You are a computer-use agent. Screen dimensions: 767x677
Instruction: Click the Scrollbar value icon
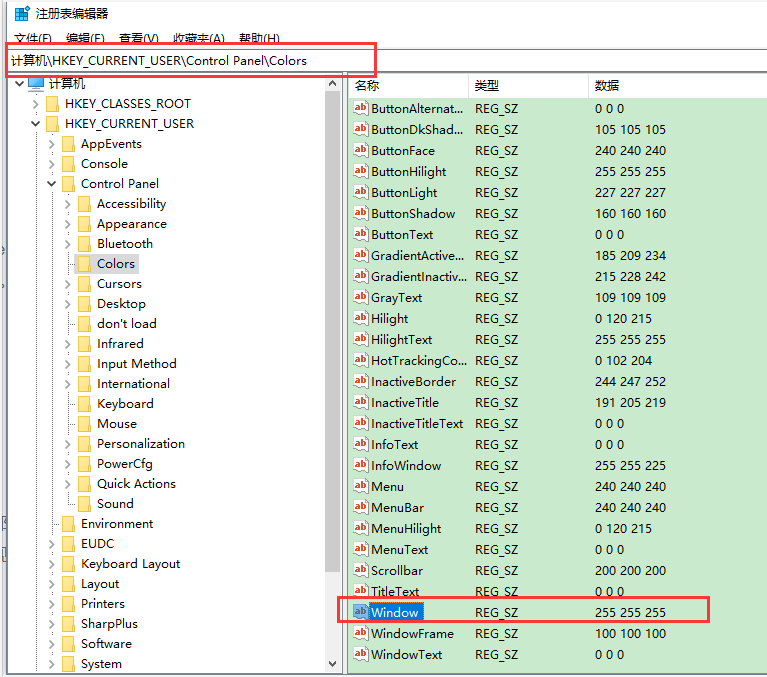click(361, 570)
